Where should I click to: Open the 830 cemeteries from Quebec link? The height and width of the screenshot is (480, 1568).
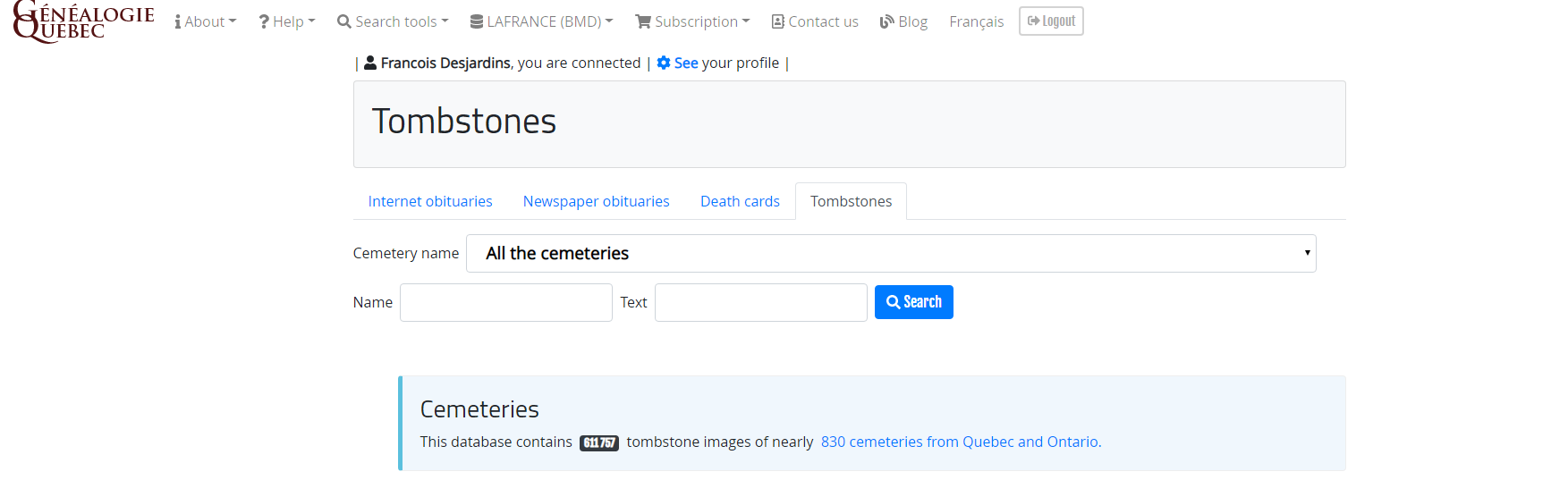[962, 442]
